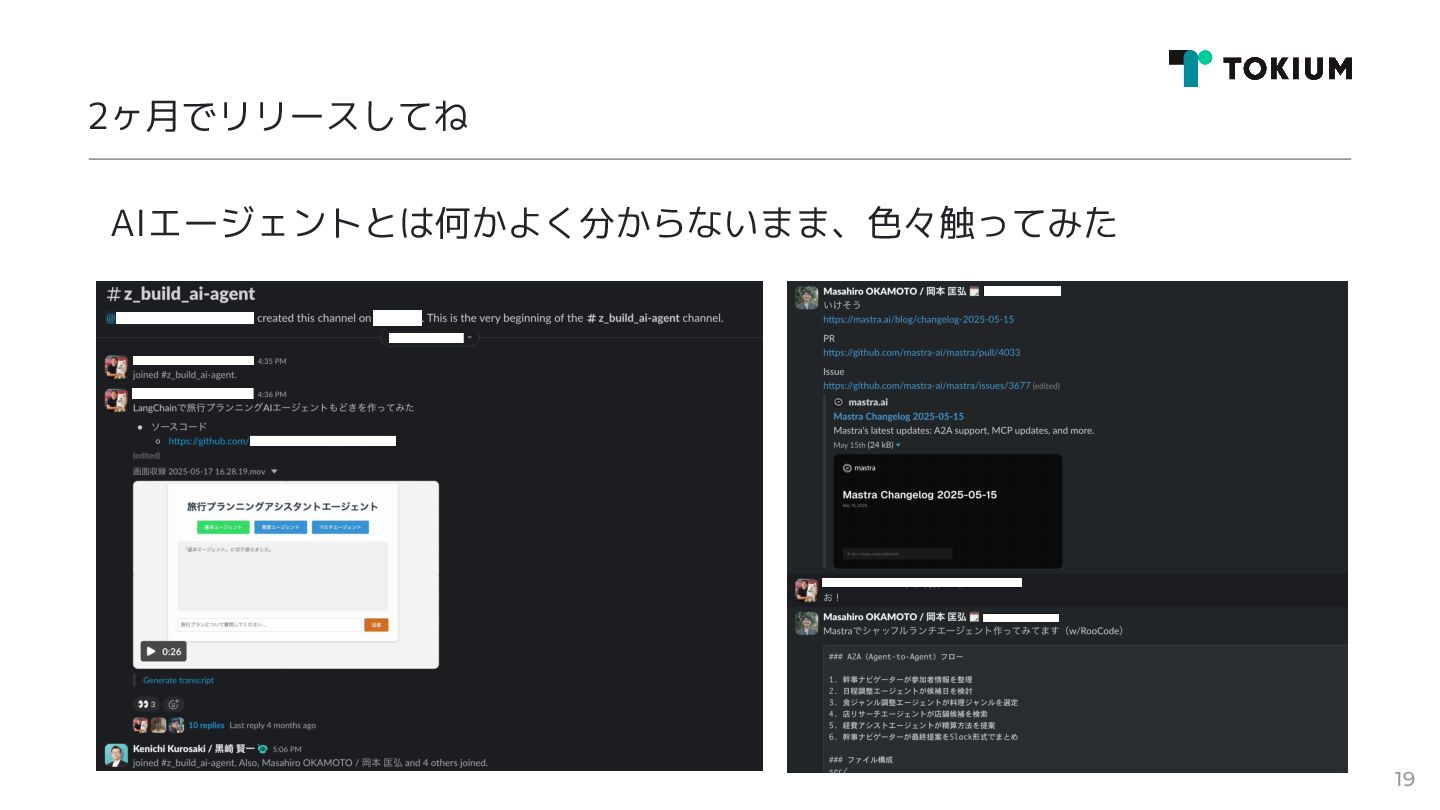
Task: Click the avatar beside the 4:35 PM message
Action: pyautogui.click(x=116, y=367)
